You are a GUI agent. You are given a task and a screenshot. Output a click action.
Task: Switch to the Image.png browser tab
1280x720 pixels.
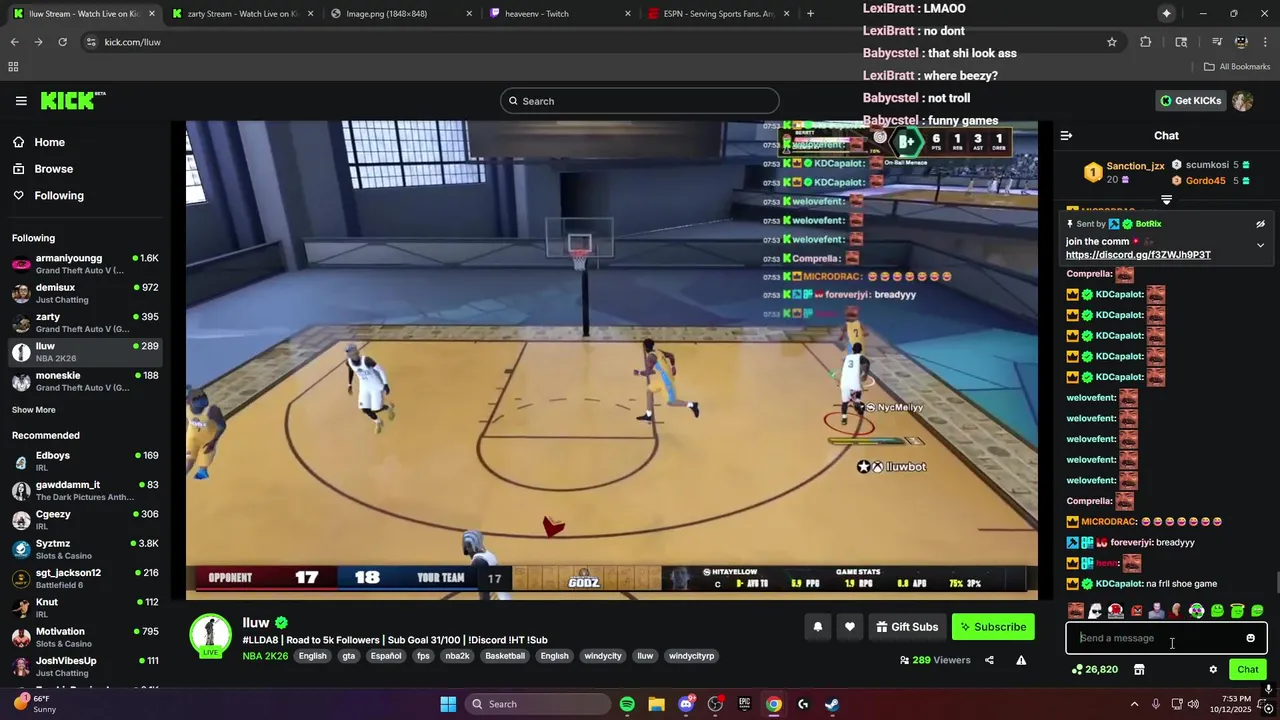click(400, 14)
